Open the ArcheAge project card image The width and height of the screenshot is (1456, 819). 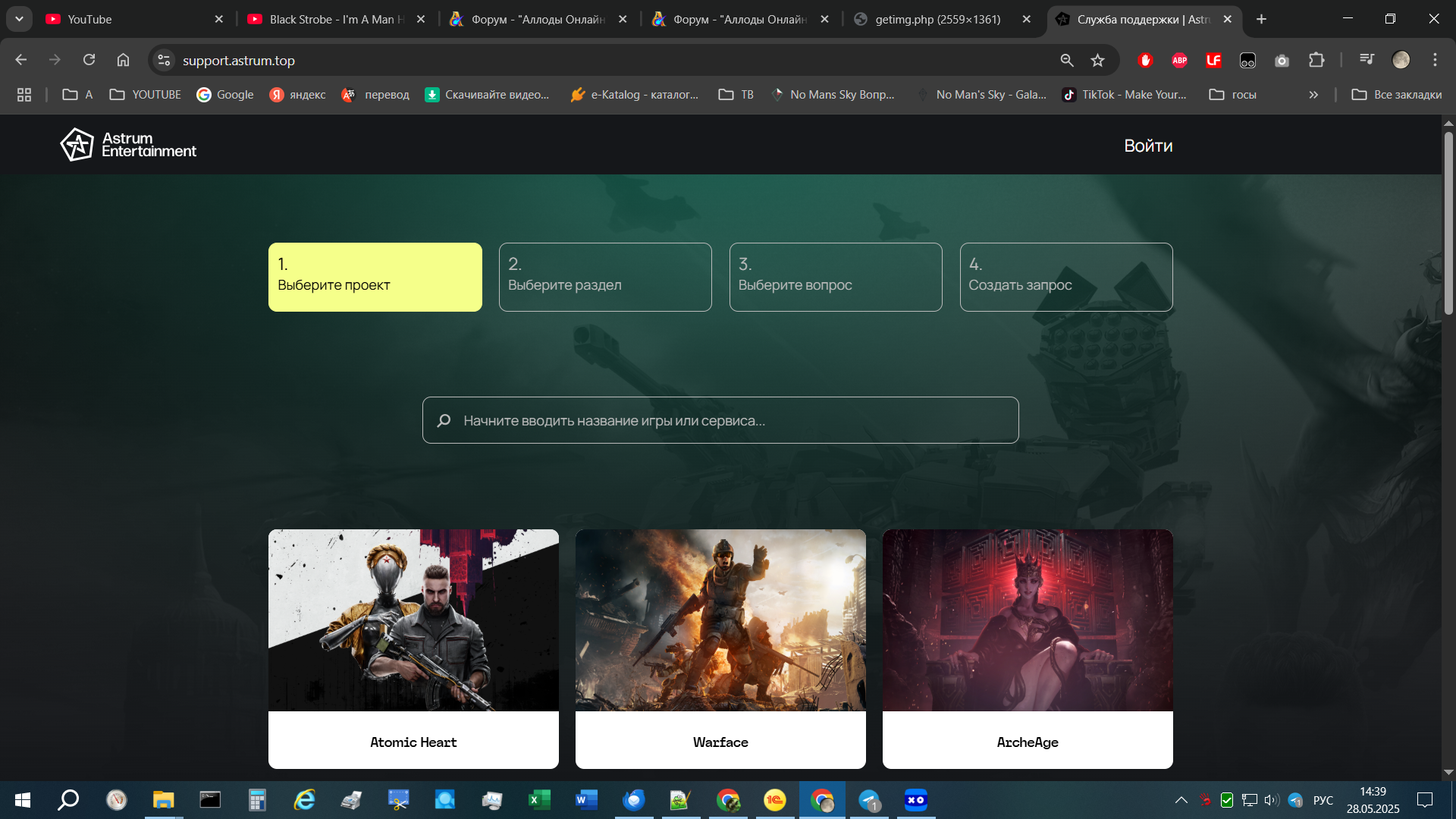click(1028, 620)
